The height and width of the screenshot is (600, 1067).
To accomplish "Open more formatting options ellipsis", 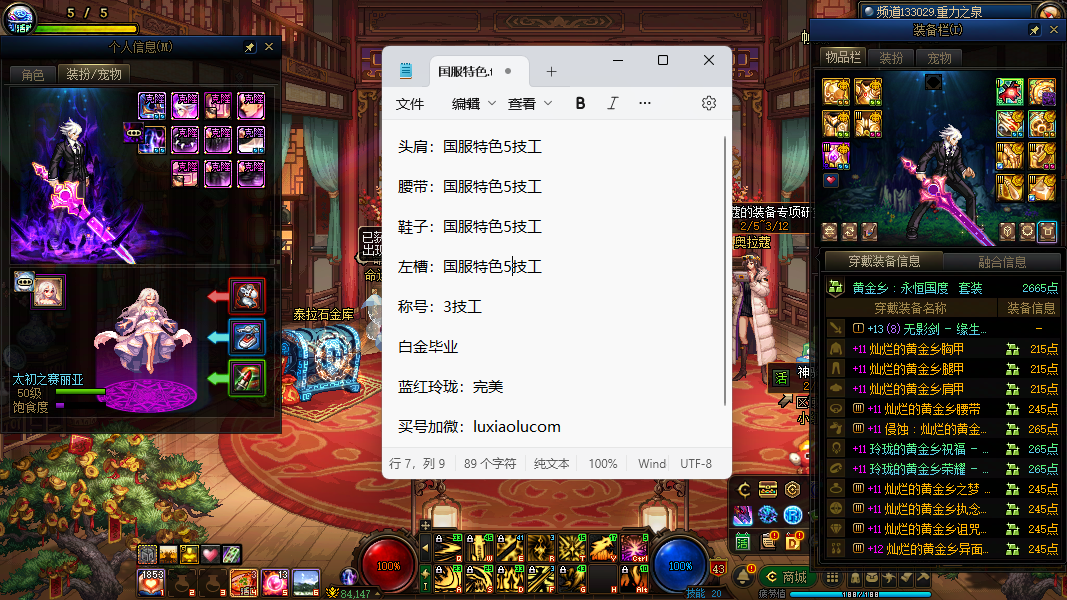I will (x=645, y=103).
